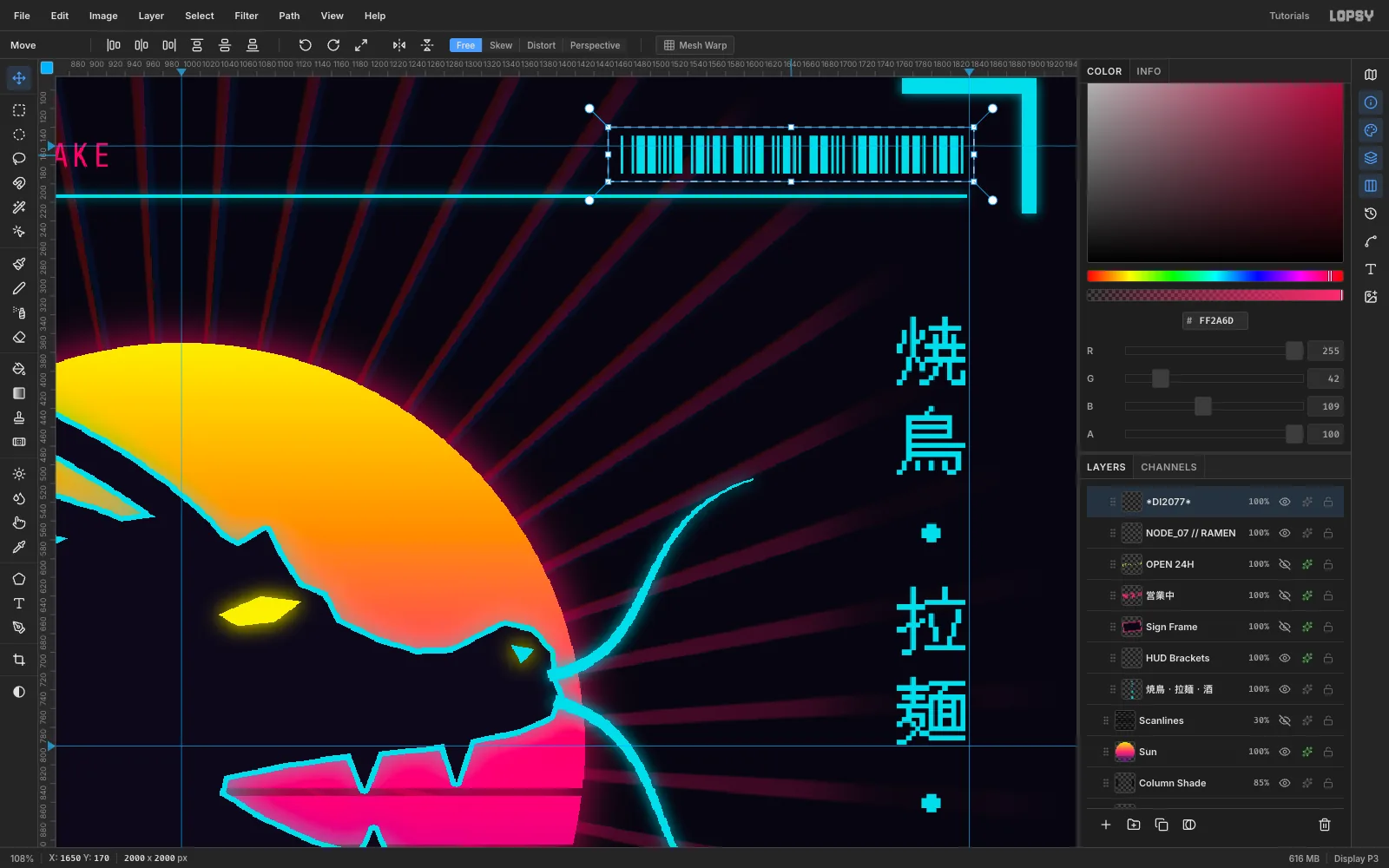Show the Scanlines layer

click(1285, 720)
